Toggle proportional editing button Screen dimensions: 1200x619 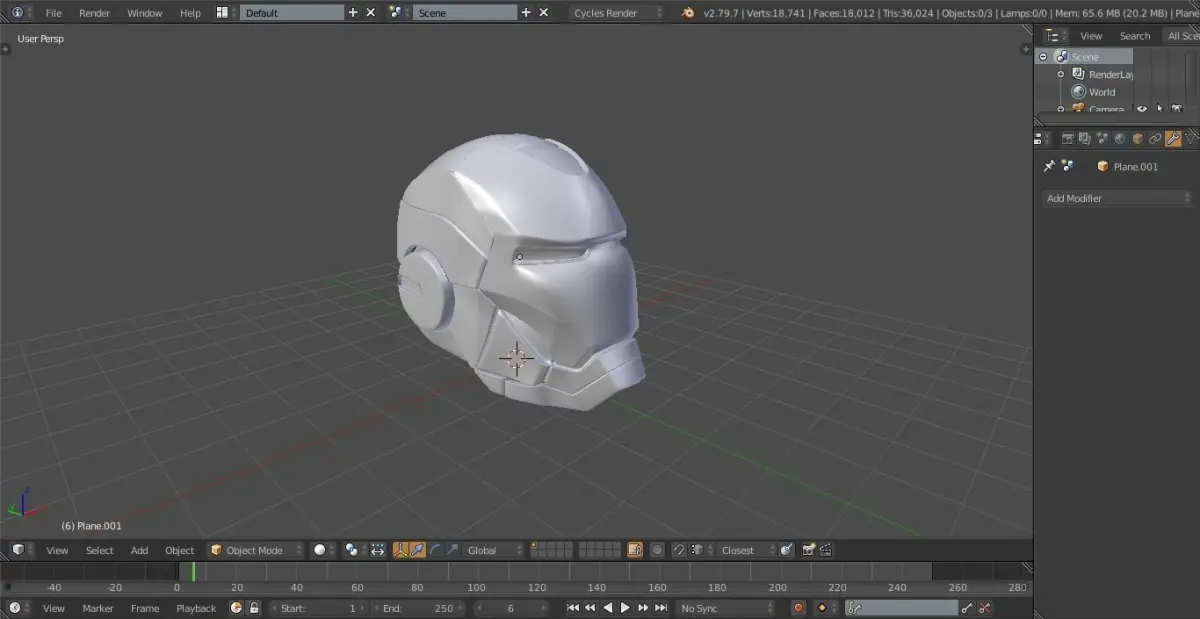pyautogui.click(x=657, y=550)
